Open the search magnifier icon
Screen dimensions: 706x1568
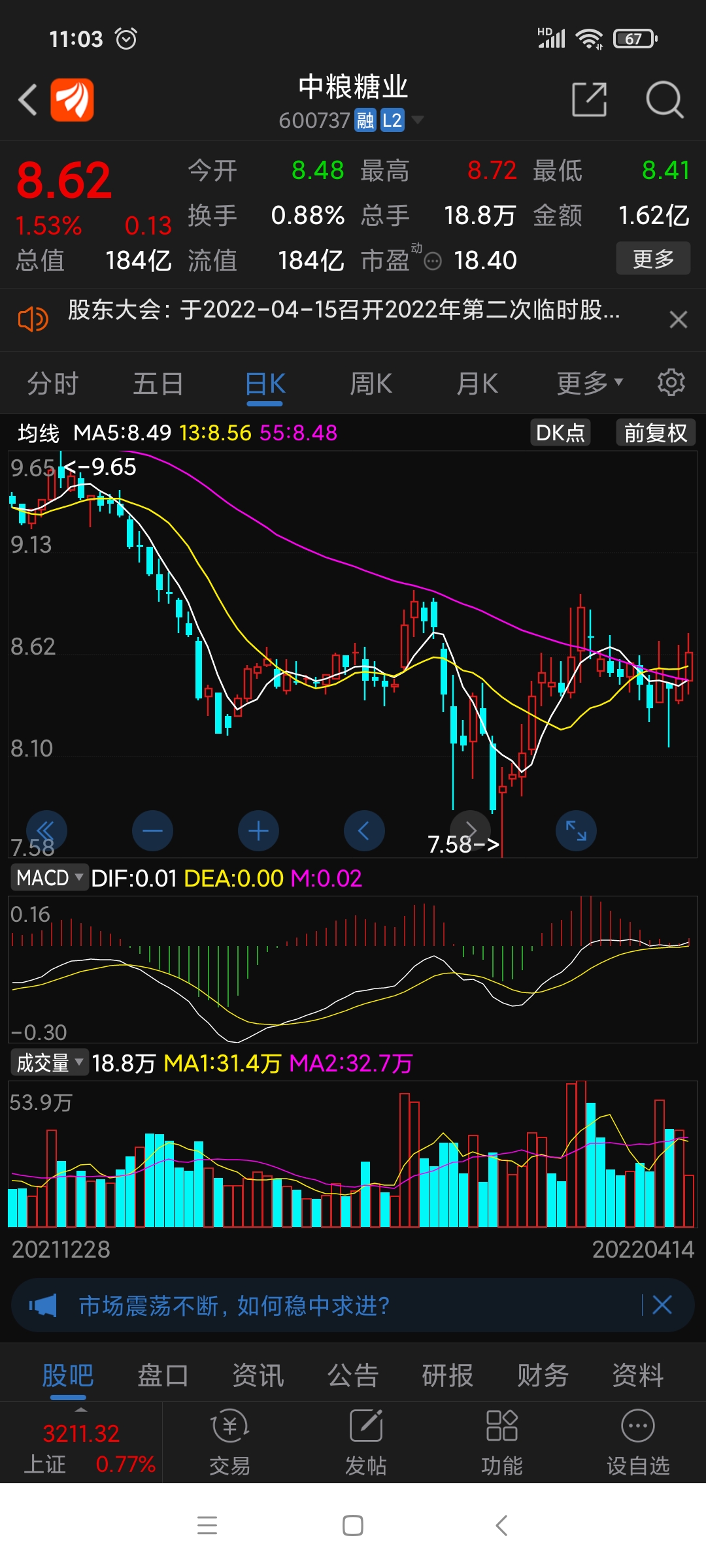664,100
